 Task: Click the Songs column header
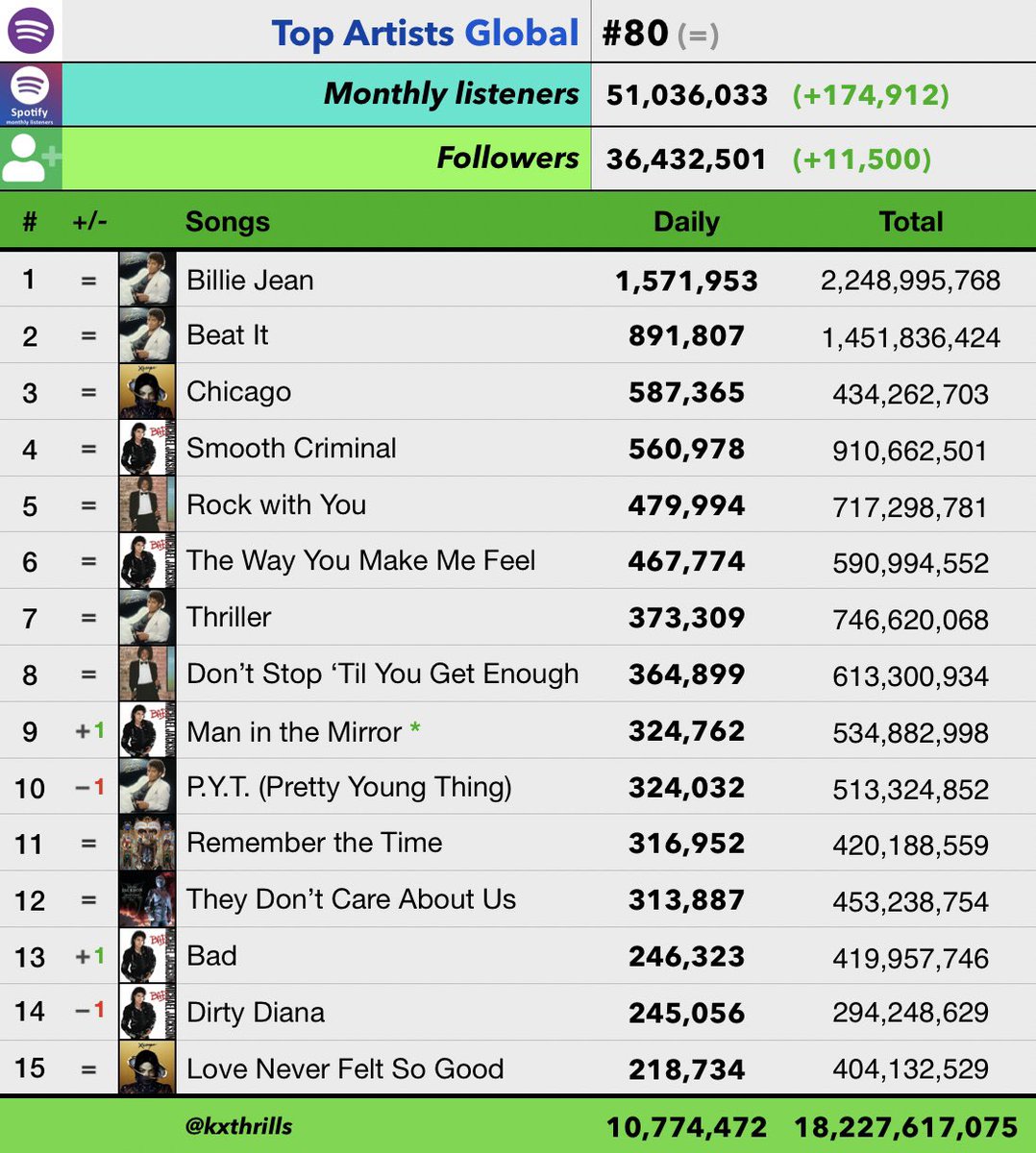228,222
